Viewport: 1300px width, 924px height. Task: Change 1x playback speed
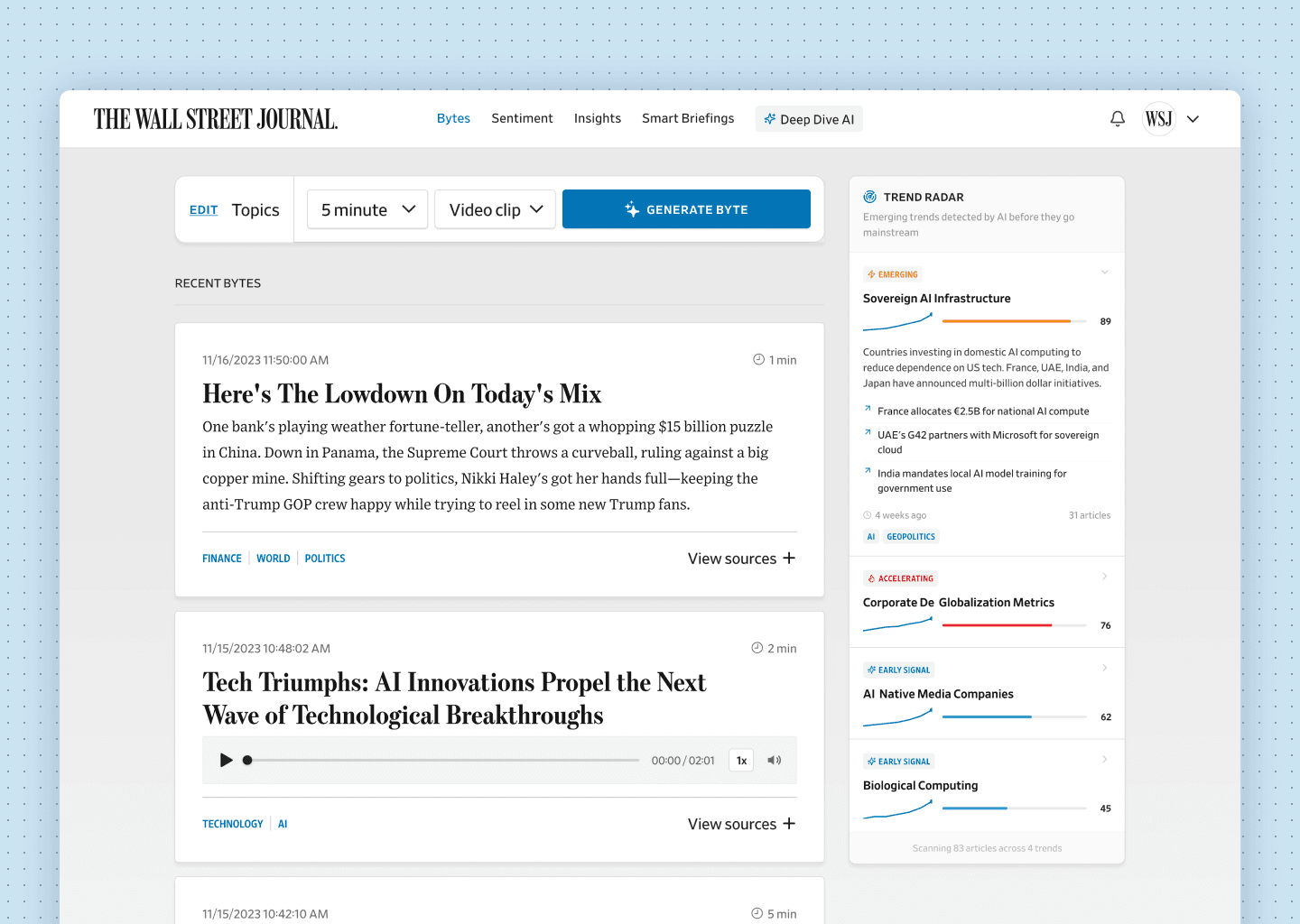click(x=741, y=761)
